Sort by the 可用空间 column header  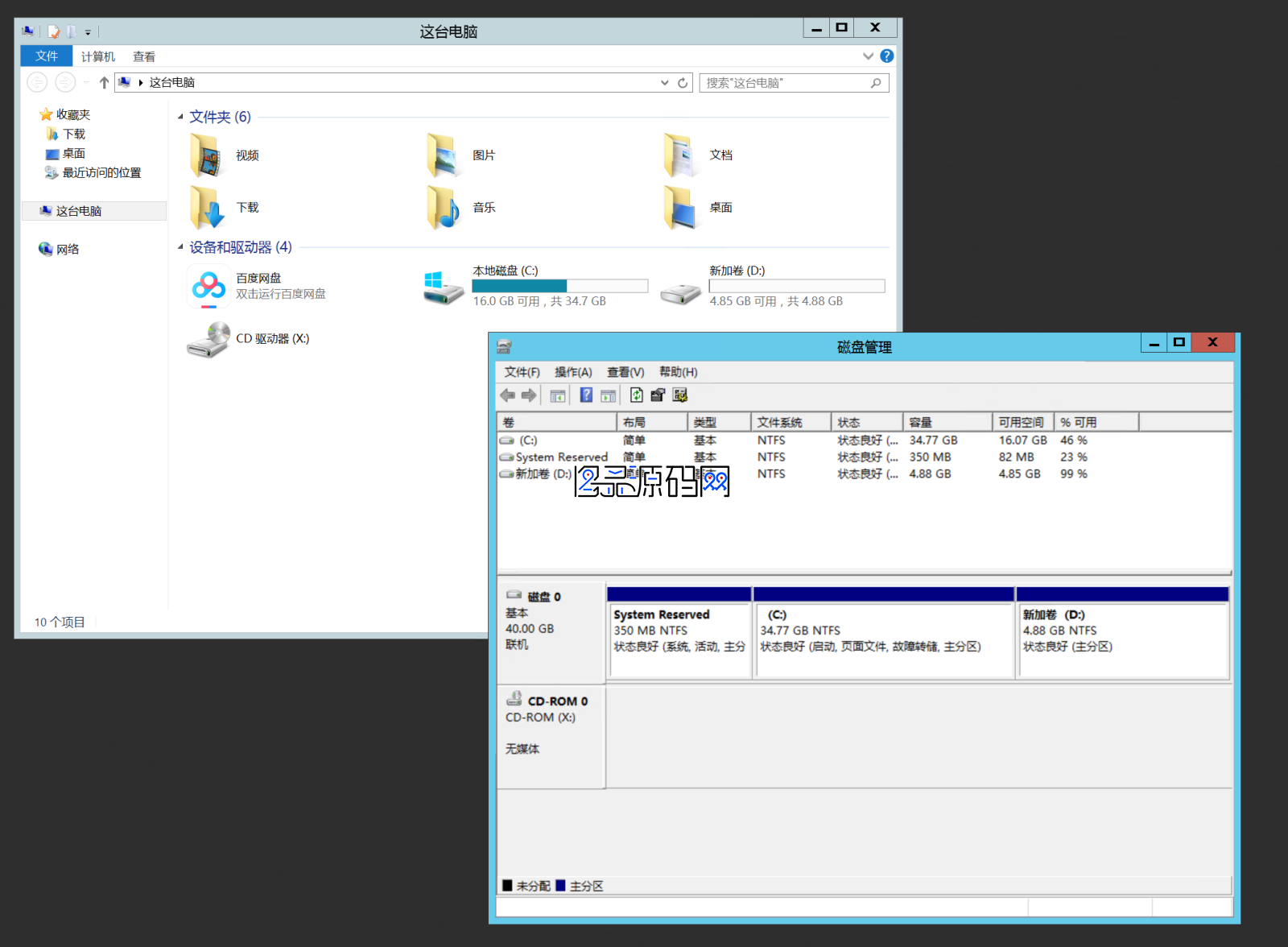(1023, 422)
